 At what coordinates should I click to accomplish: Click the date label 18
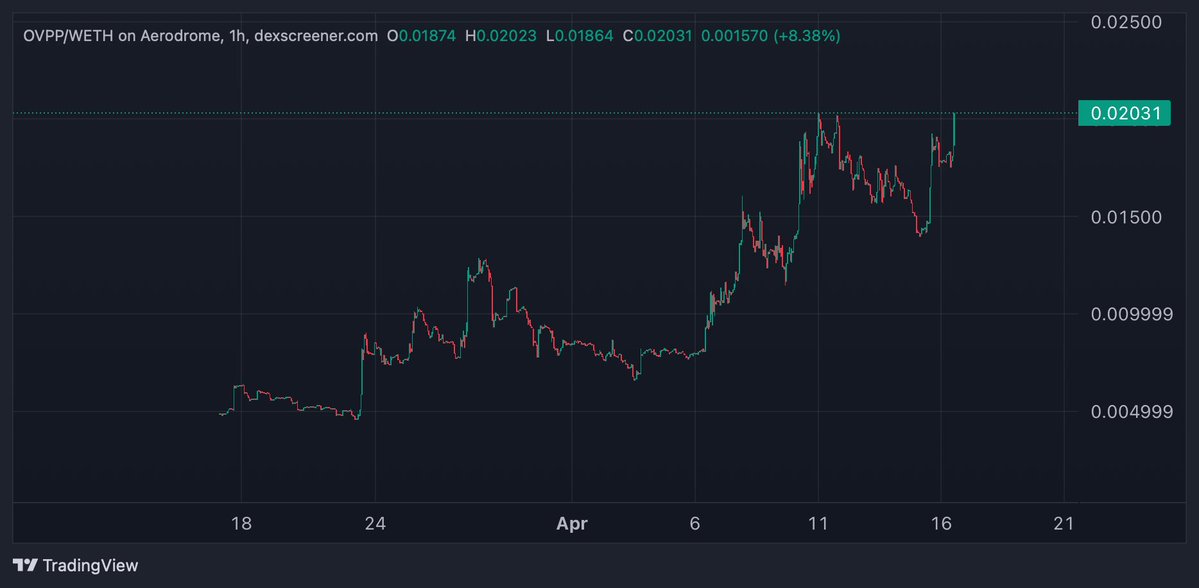[241, 524]
